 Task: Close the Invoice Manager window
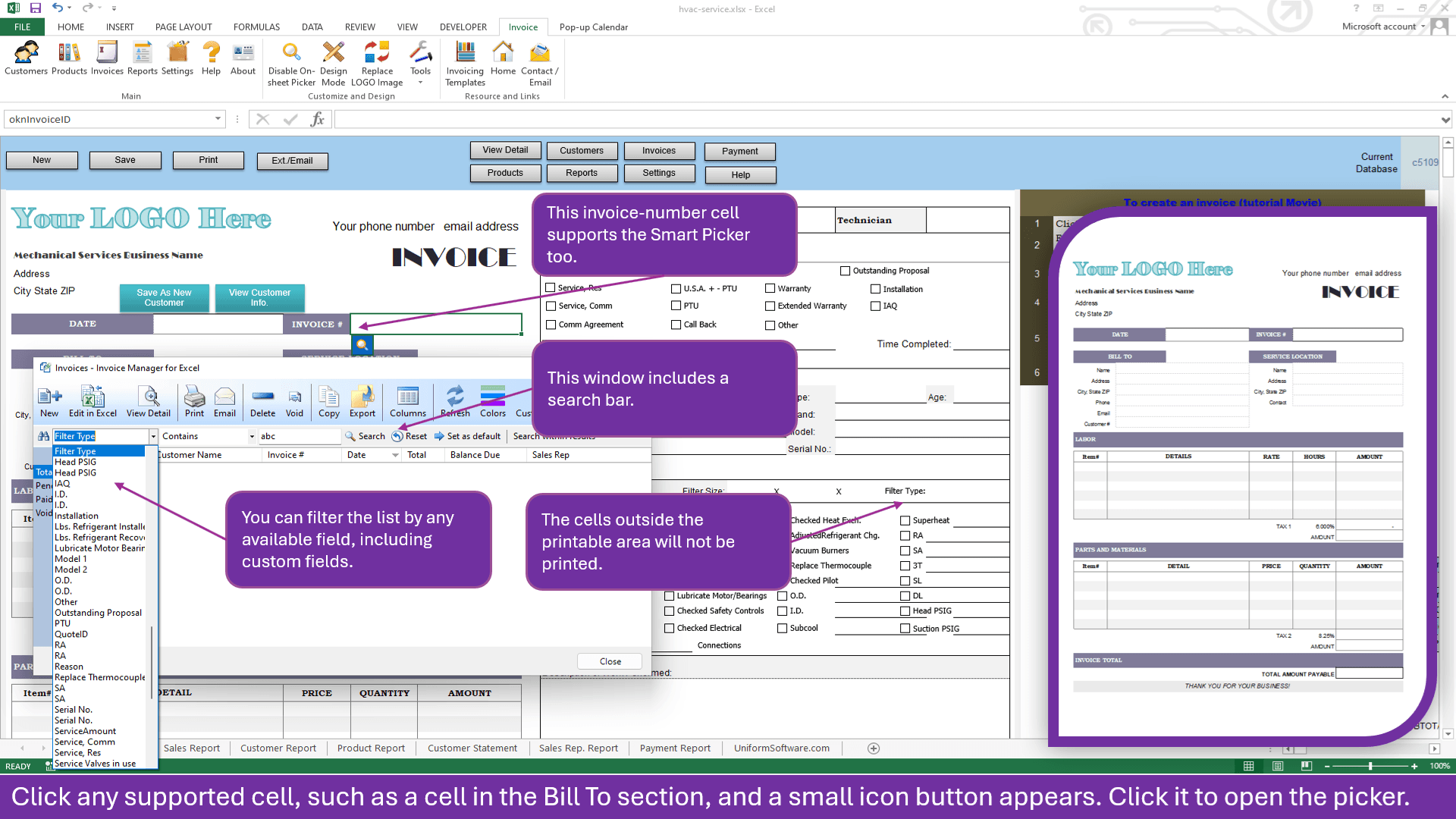pos(610,662)
